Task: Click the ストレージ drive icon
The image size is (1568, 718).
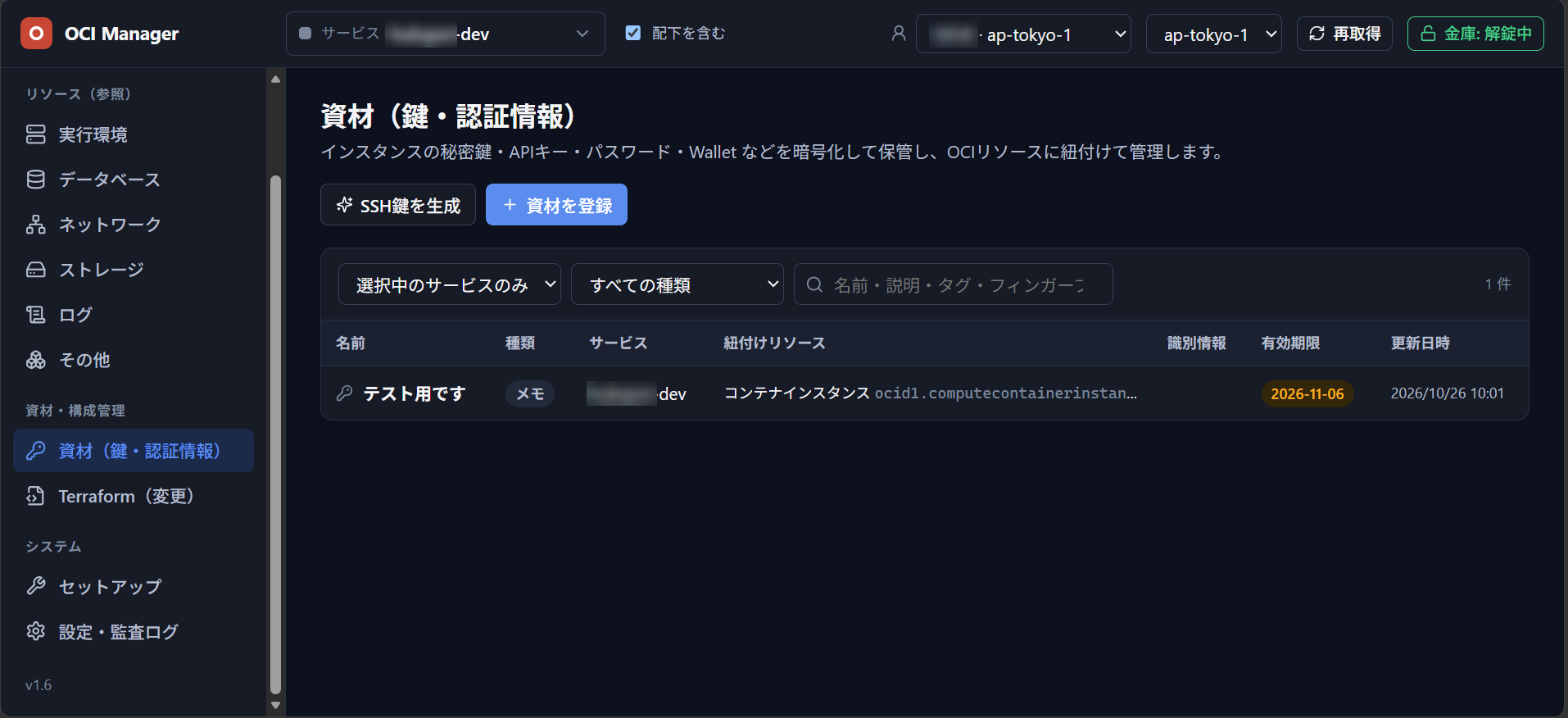Action: pos(36,270)
